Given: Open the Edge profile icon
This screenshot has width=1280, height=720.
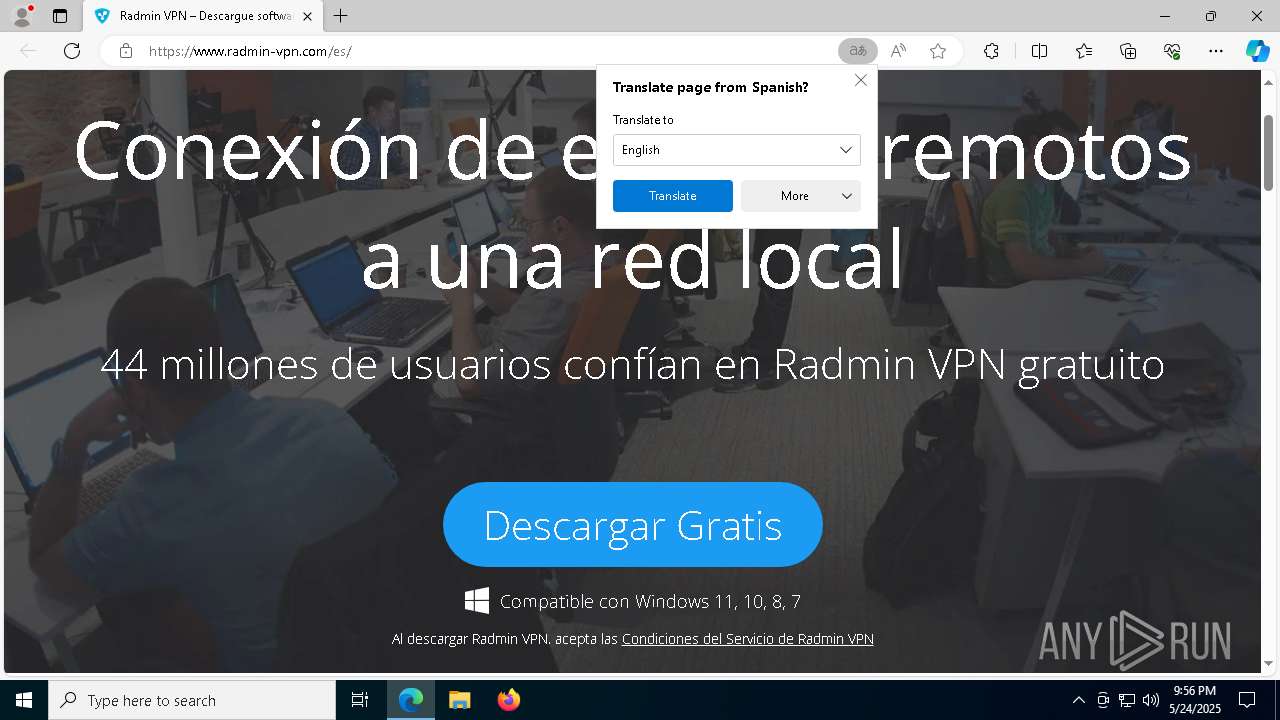Looking at the screenshot, I should [21, 16].
